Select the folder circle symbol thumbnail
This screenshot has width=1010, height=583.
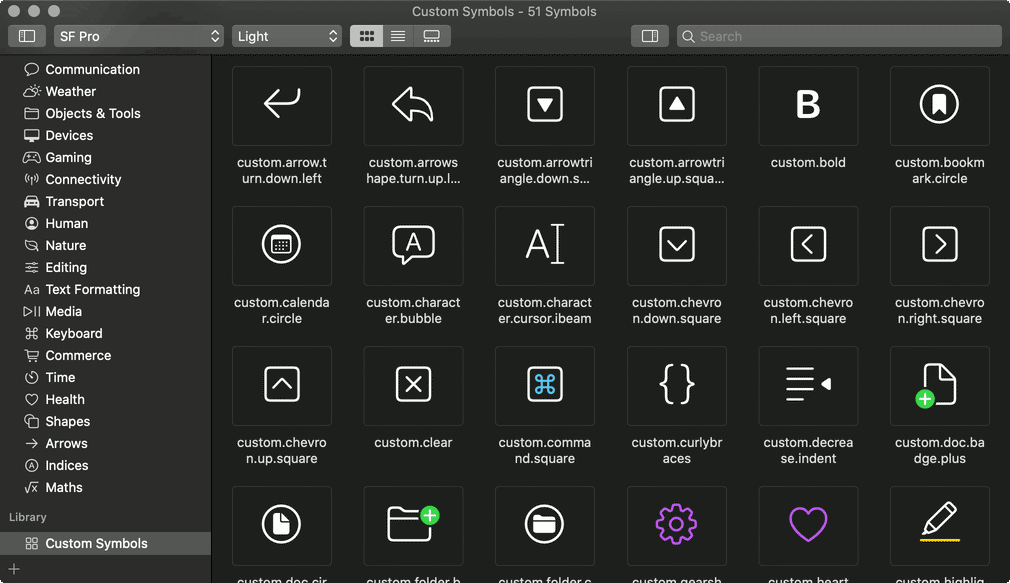(544, 525)
